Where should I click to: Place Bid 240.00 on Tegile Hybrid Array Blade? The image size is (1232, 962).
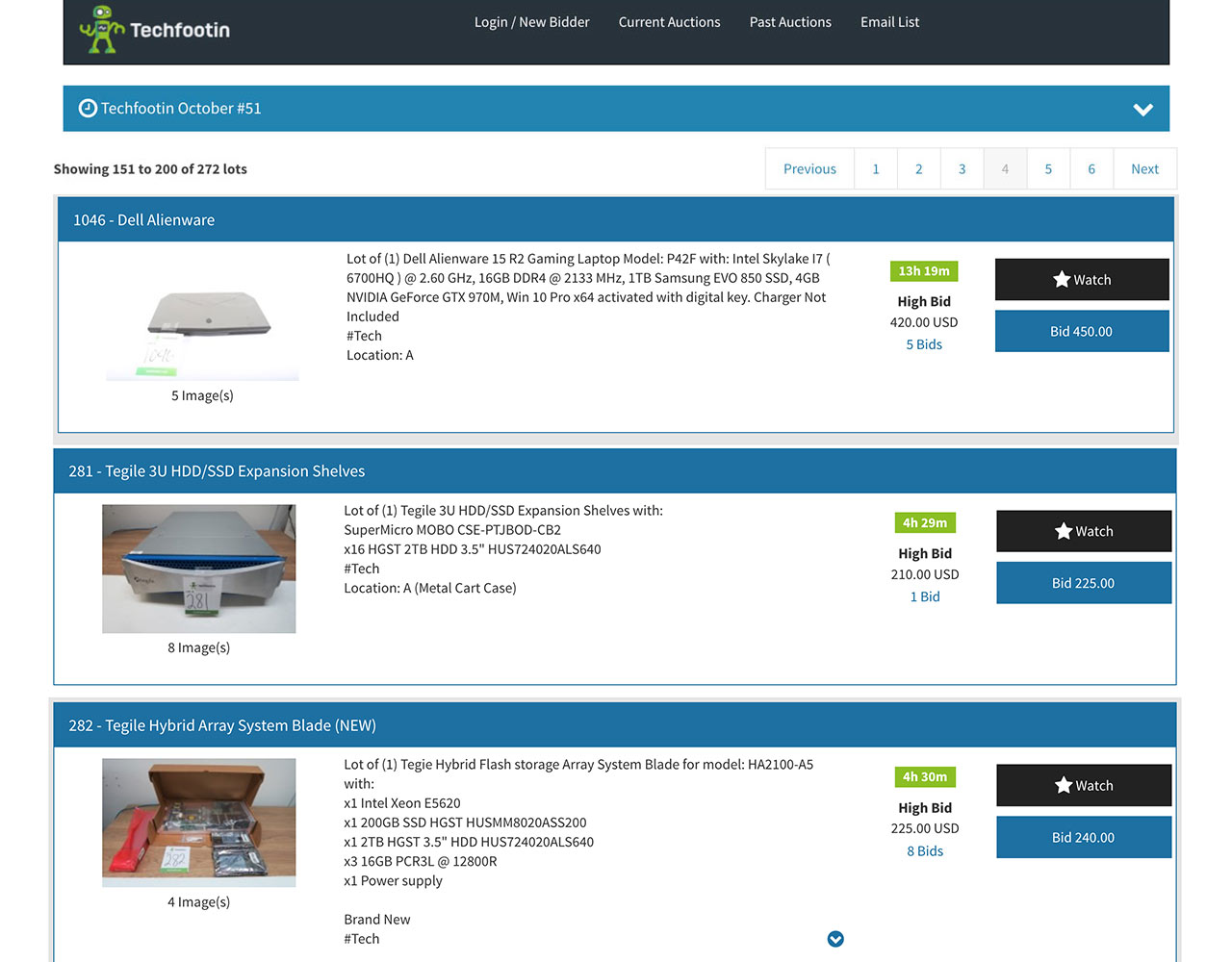point(1084,837)
